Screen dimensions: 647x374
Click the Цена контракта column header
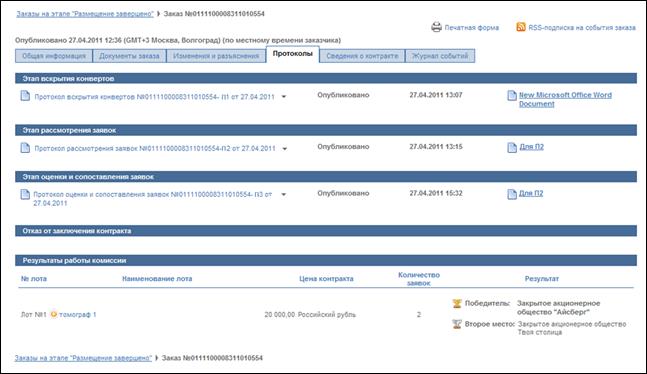click(326, 279)
